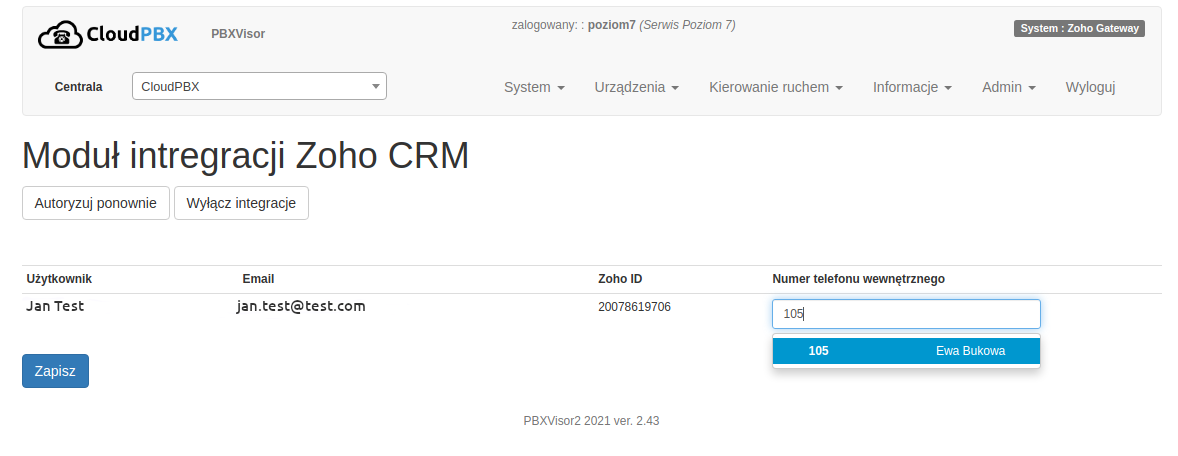Expand the Admin menu
1178x456 pixels.
(x=1008, y=87)
